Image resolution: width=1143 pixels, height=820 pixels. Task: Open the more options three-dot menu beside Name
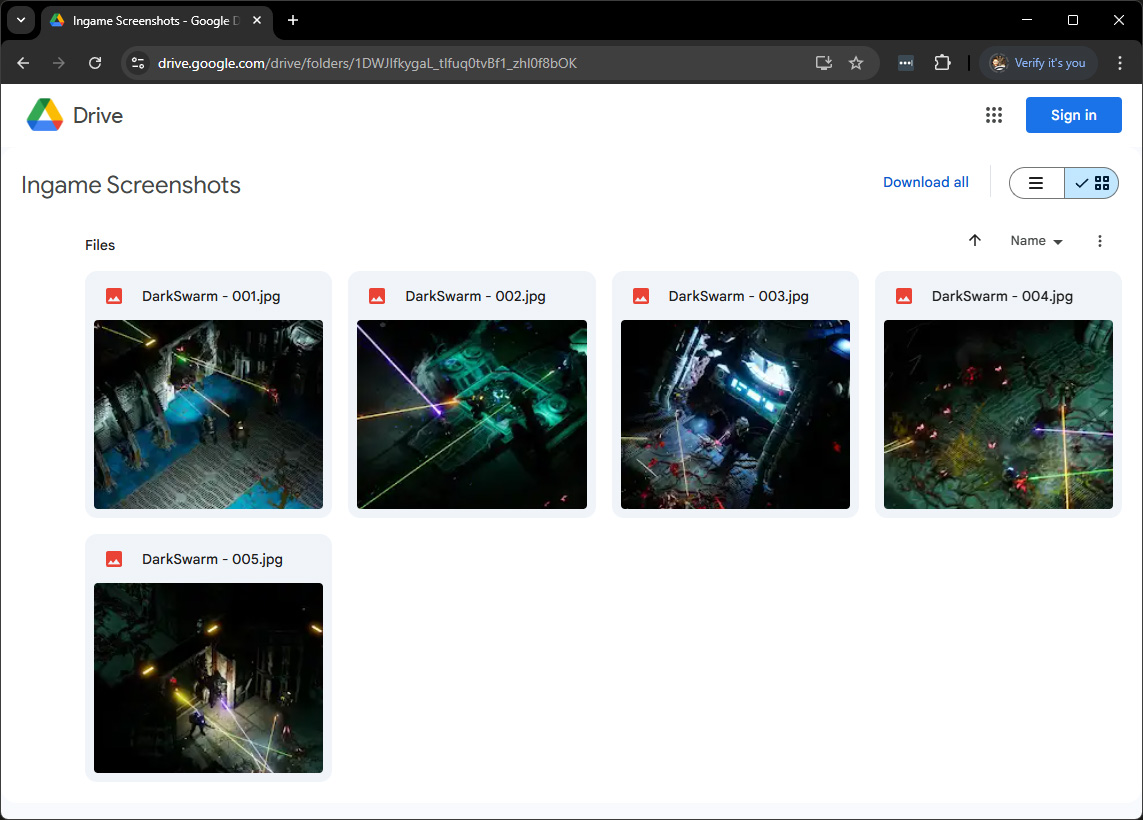[x=1100, y=241]
